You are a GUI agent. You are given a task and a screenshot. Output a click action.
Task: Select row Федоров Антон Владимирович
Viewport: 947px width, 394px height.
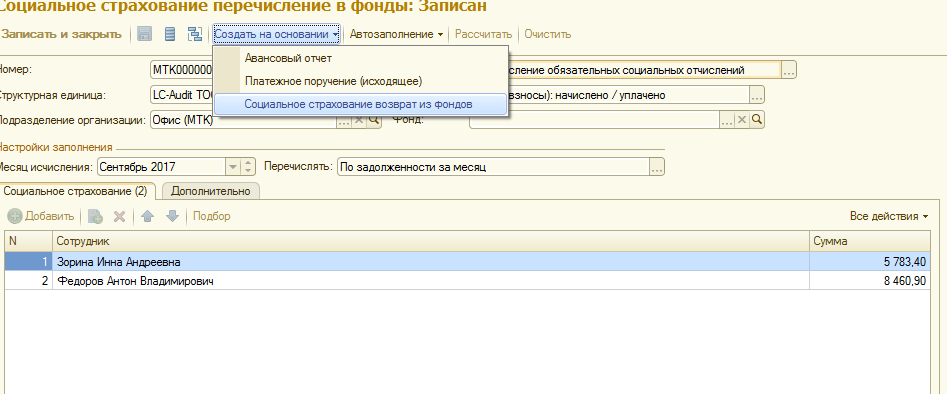[x=467, y=281]
